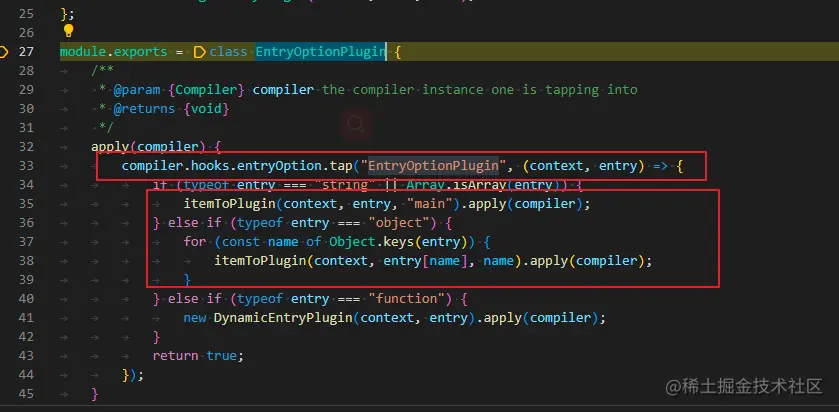839x412 pixels.
Task: Click the 'new' keyword on line 41
Action: (x=195, y=318)
